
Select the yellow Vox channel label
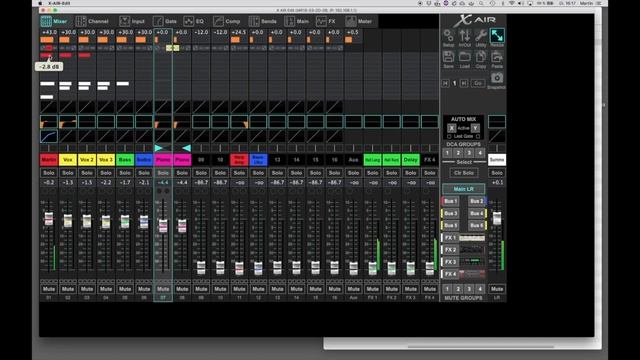click(x=68, y=160)
